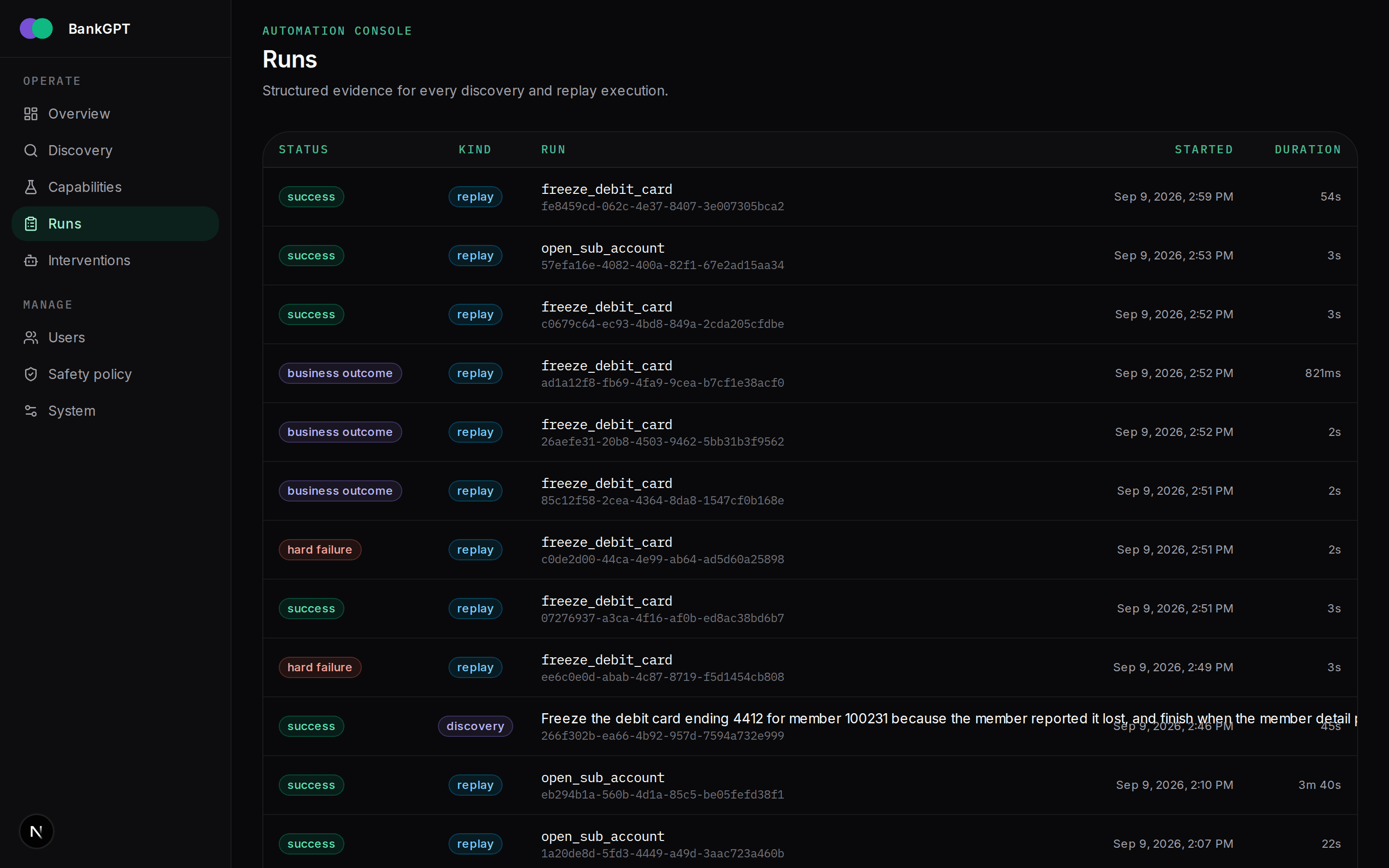Navigate to Interventions
This screenshot has width=1389, height=868.
pos(115,260)
